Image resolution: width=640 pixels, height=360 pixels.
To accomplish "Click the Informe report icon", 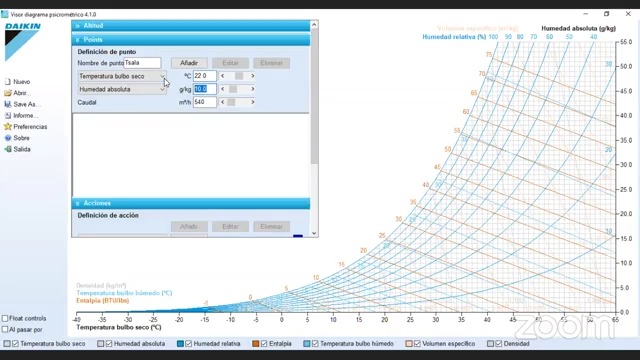I will click(x=7, y=116).
